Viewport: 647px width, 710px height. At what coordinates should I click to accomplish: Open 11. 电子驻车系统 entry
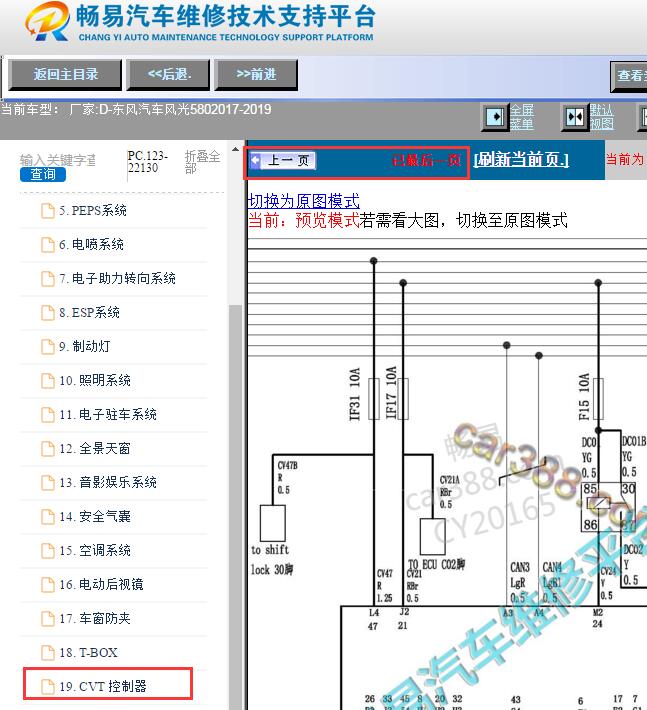pyautogui.click(x=108, y=414)
